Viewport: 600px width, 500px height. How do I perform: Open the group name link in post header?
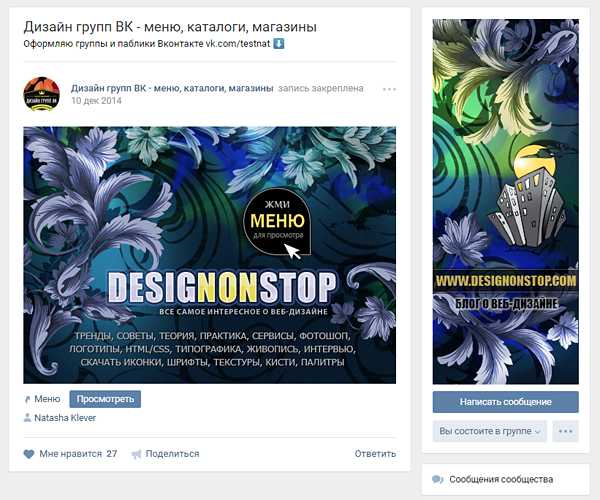point(172,88)
